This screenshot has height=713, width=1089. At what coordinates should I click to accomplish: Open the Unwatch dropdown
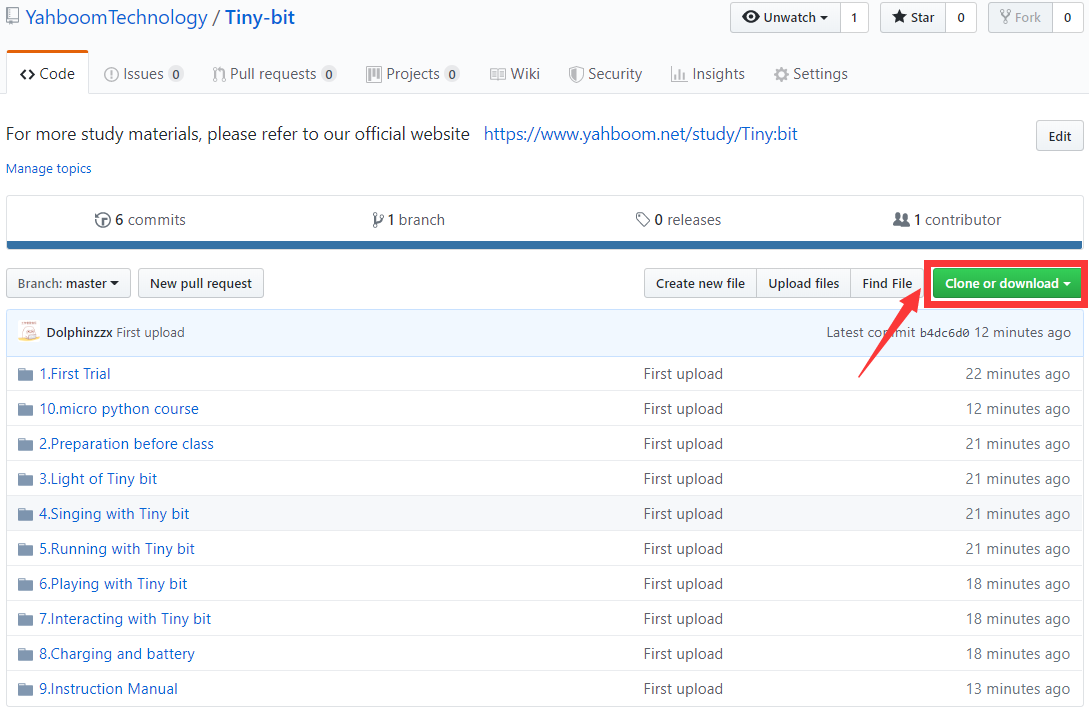[785, 17]
